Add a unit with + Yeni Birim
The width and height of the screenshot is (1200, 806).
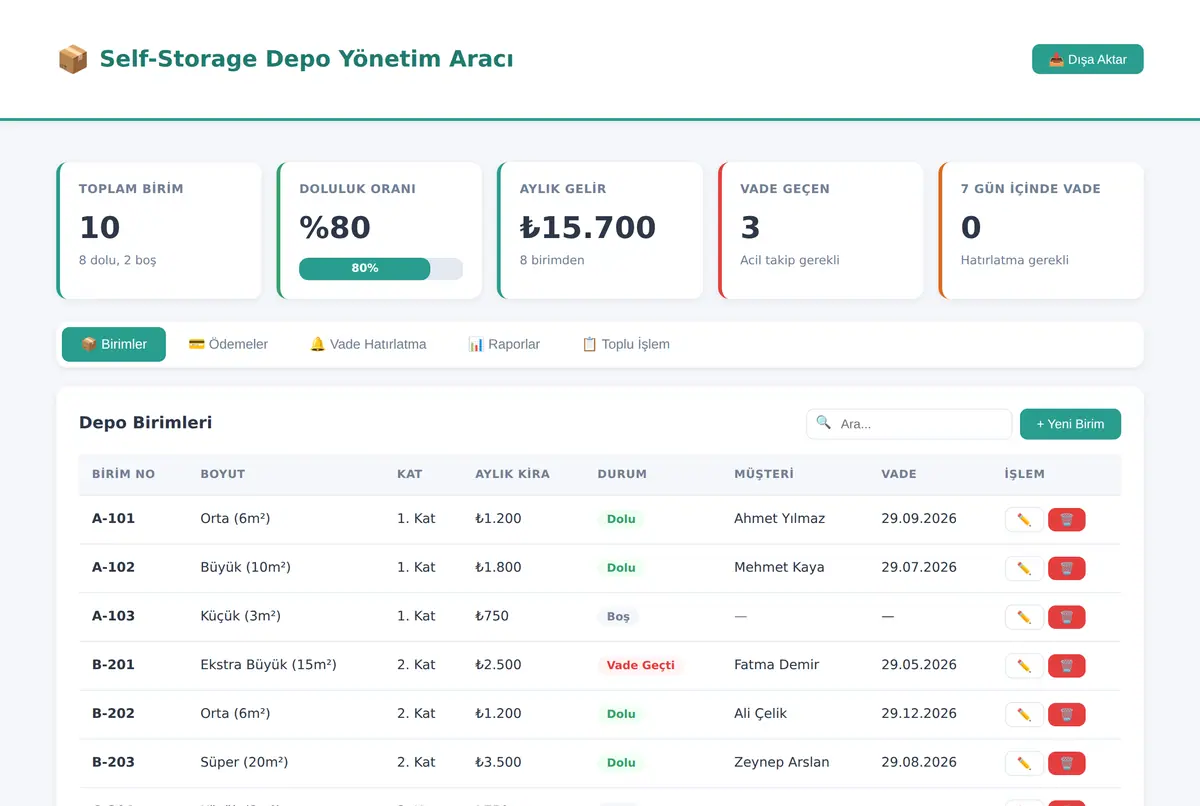[1070, 424]
